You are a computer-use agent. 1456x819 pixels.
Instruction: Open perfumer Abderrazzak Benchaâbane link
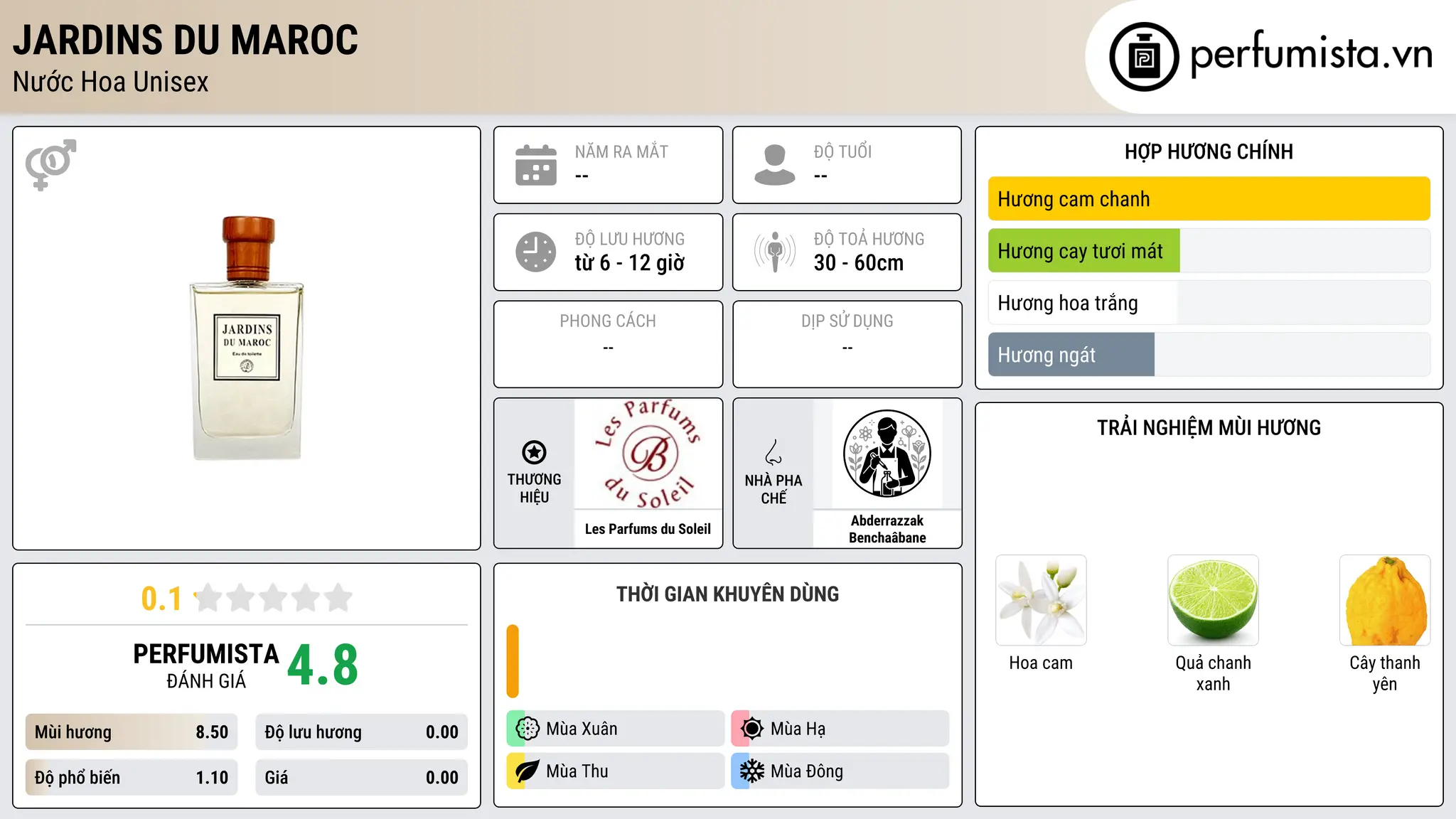[887, 529]
